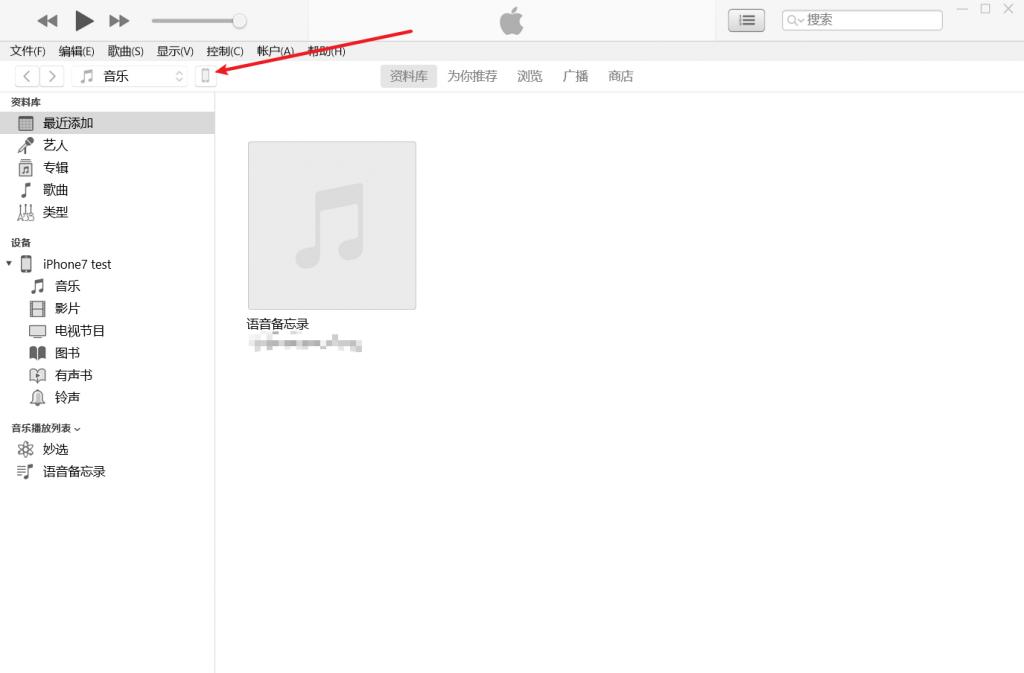Open the 语音备忘录 album thumbnail

click(331, 225)
